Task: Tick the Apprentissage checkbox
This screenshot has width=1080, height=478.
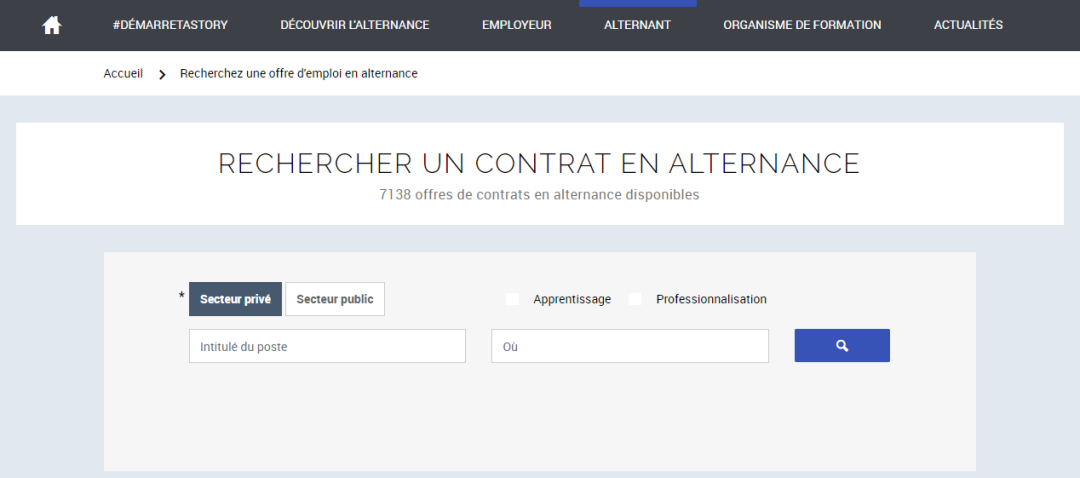Action: pos(513,299)
